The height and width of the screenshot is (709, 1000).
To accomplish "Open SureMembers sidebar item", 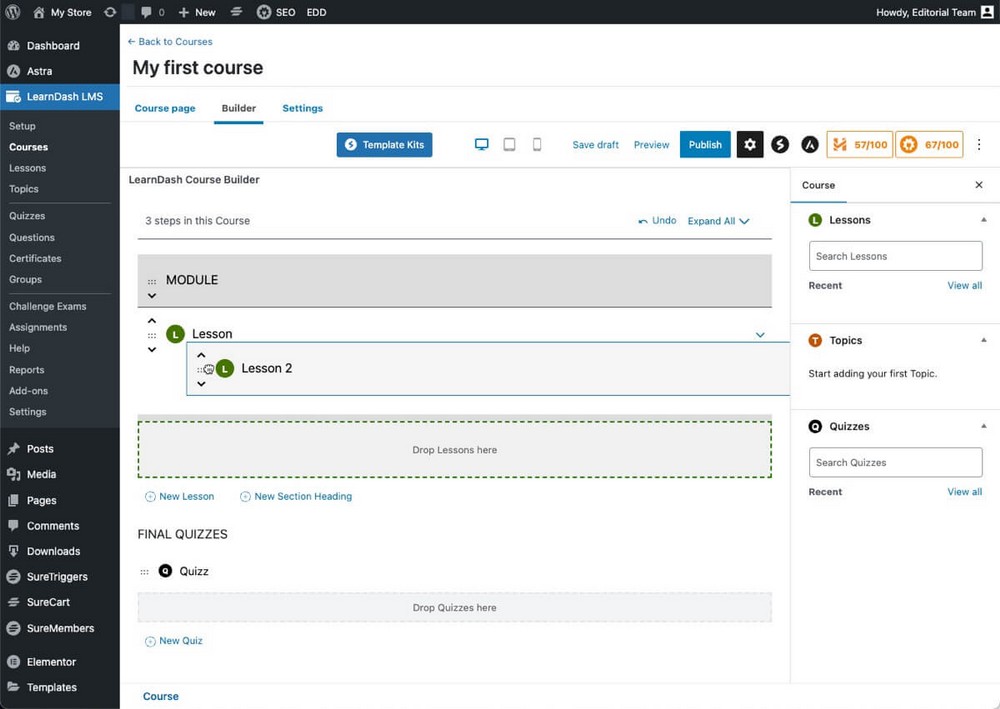I will click(x=59, y=629).
